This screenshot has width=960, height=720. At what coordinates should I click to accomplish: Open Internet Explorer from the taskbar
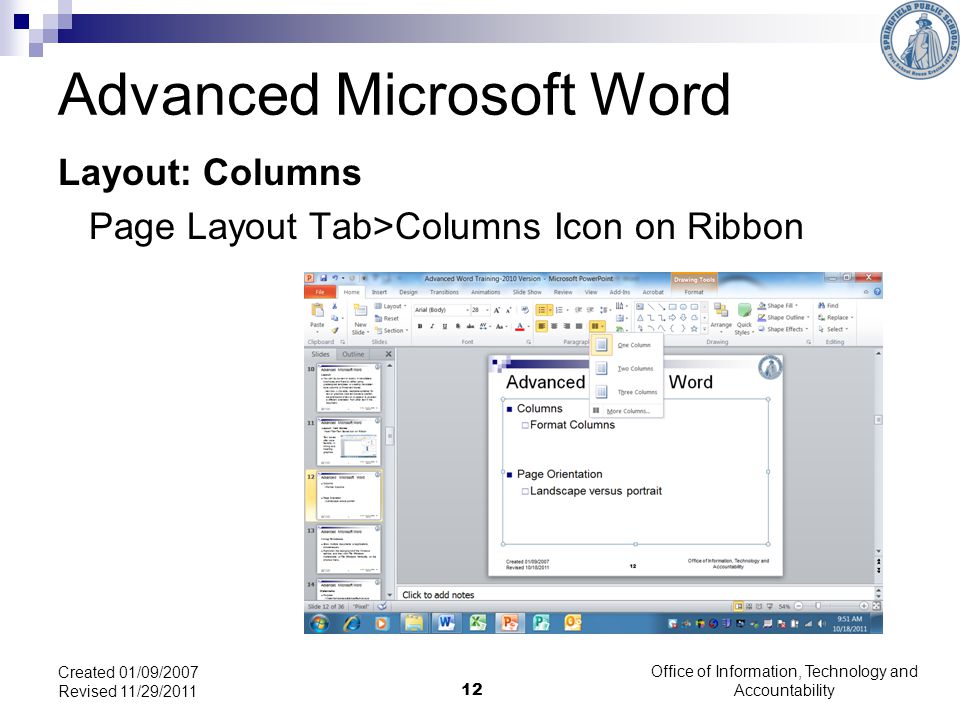pyautogui.click(x=352, y=623)
